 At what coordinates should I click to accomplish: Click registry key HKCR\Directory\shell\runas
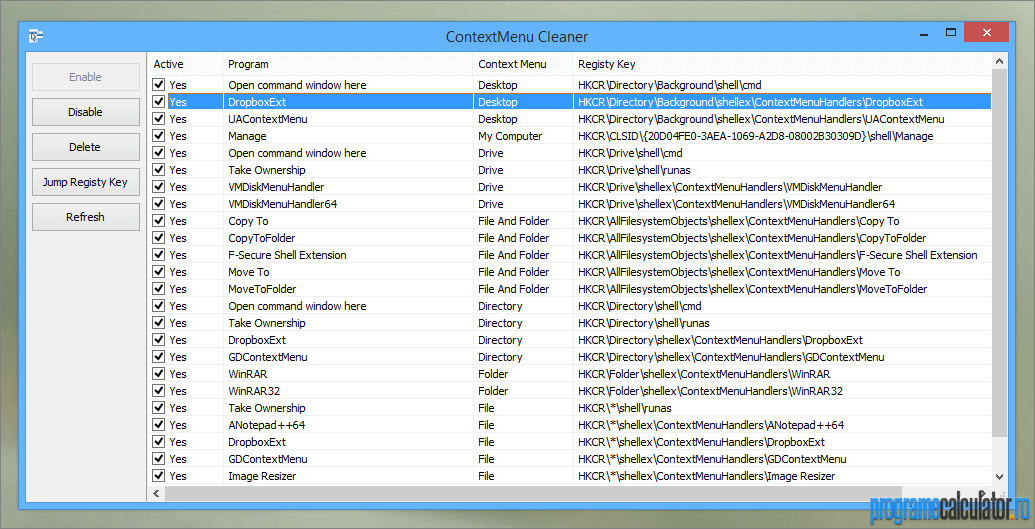644,323
